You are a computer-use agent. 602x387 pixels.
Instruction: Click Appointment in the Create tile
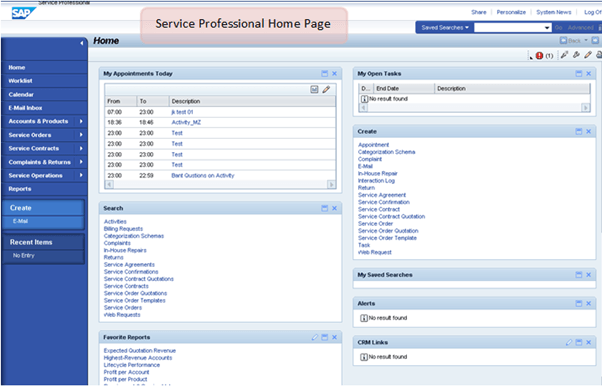pyautogui.click(x=374, y=145)
